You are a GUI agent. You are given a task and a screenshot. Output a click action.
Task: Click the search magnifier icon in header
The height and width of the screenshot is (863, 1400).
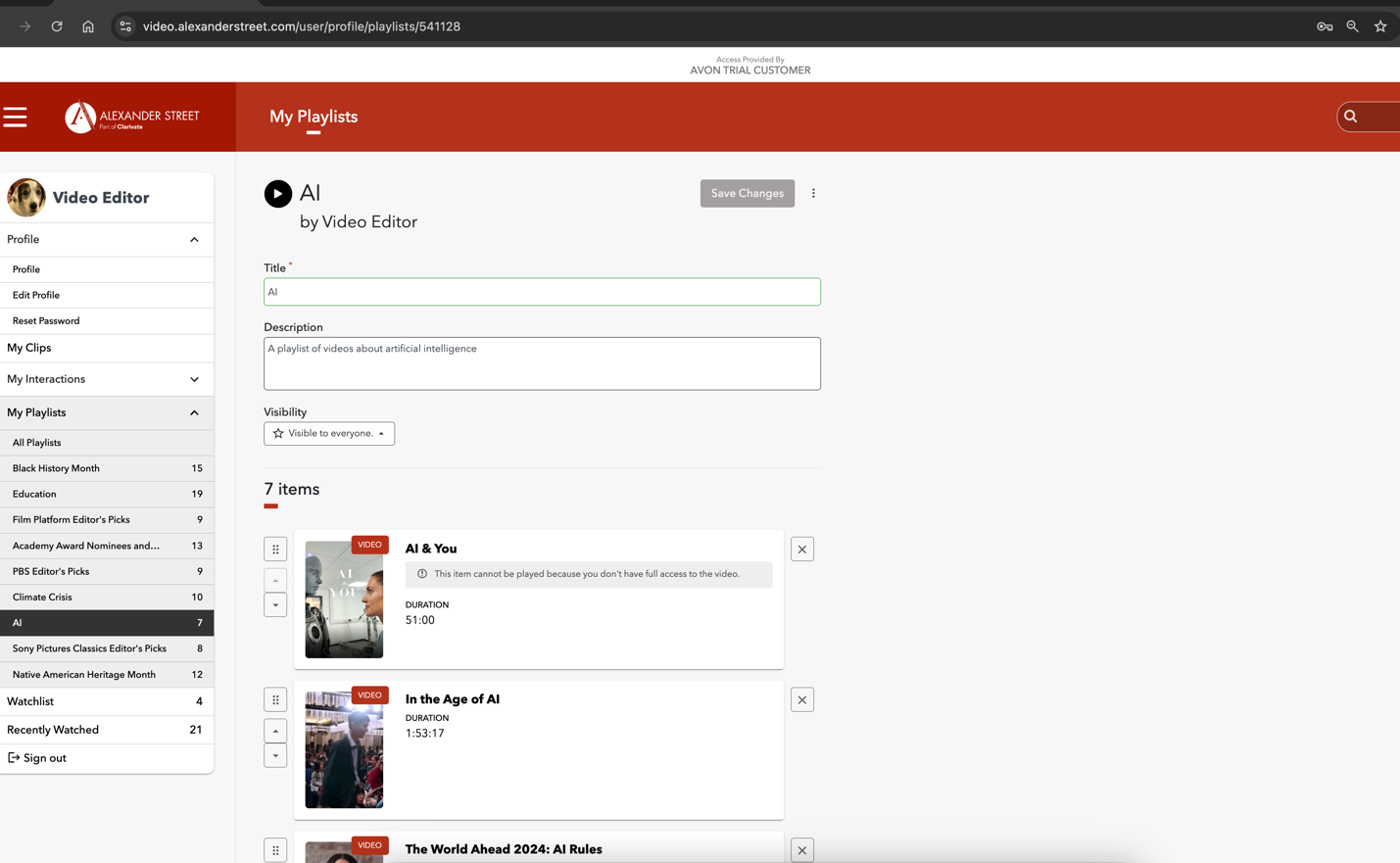pos(1351,117)
